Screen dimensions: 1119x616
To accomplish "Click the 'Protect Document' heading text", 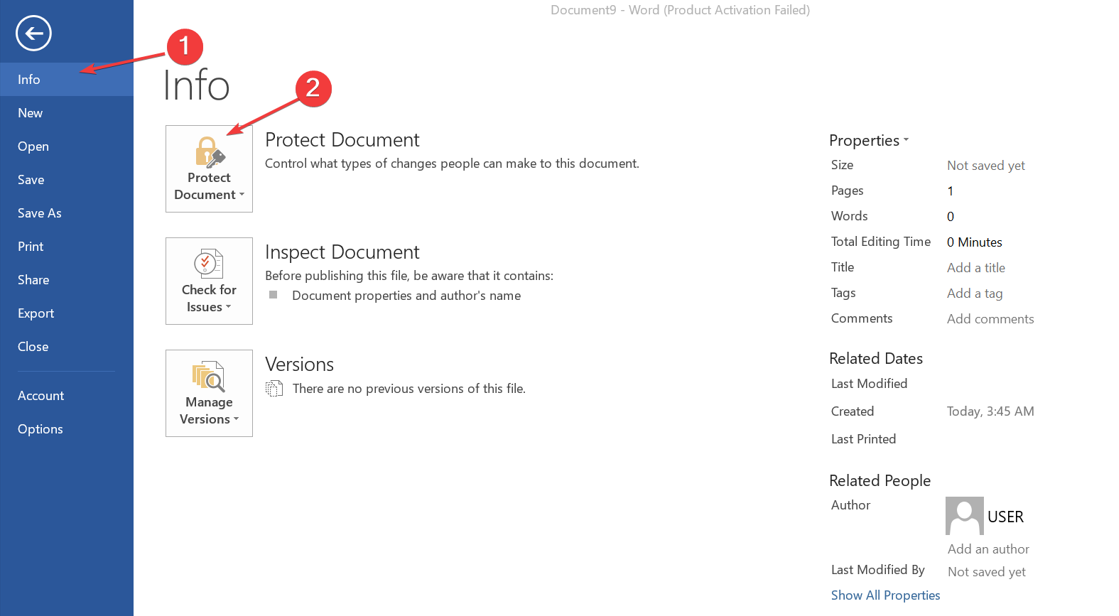I will pyautogui.click(x=342, y=140).
